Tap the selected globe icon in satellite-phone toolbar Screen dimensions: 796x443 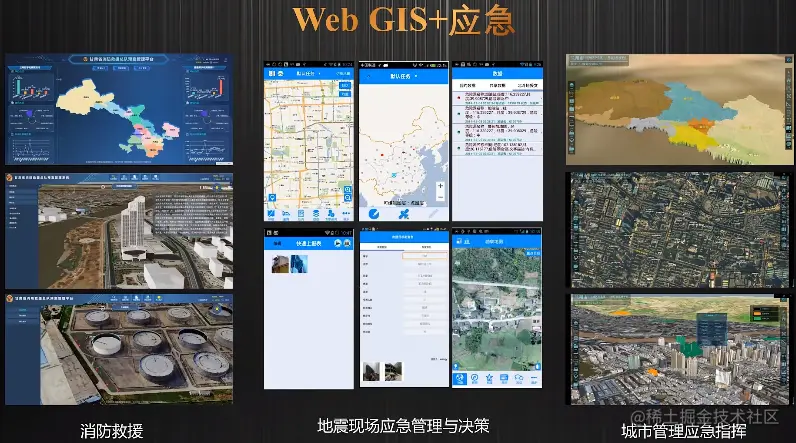click(460, 379)
